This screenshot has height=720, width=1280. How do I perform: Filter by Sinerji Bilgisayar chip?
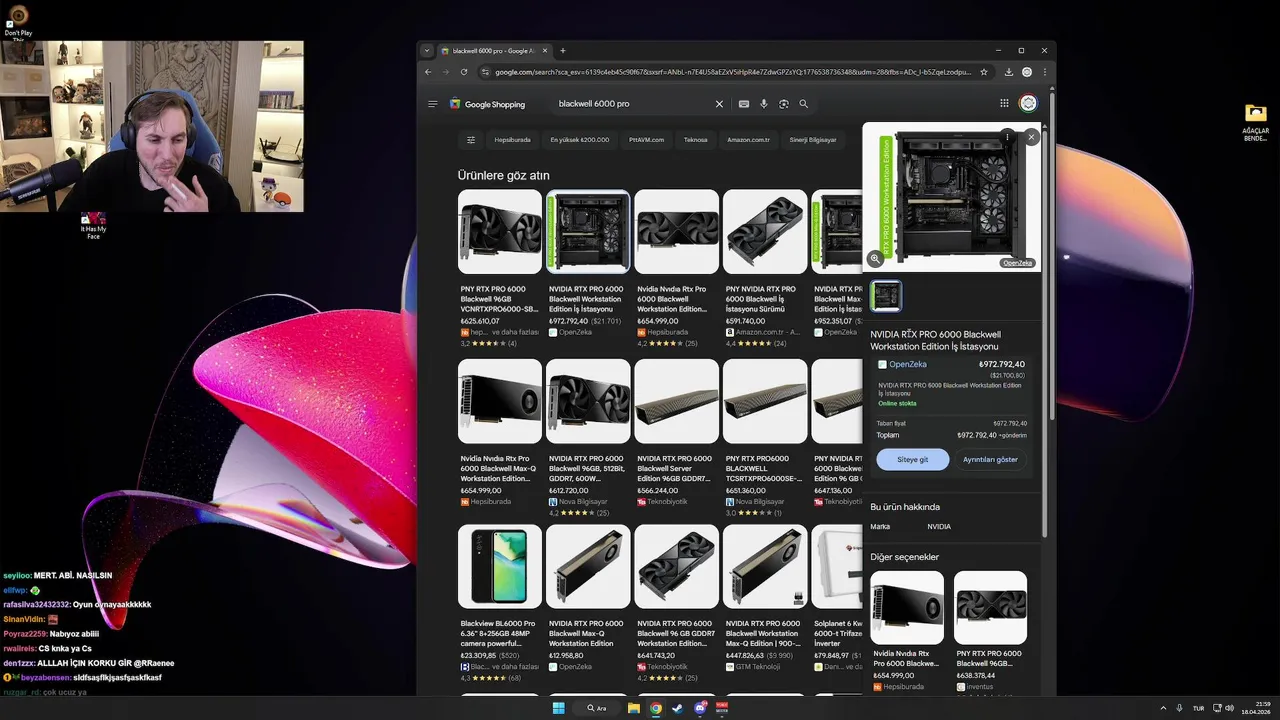click(x=813, y=140)
